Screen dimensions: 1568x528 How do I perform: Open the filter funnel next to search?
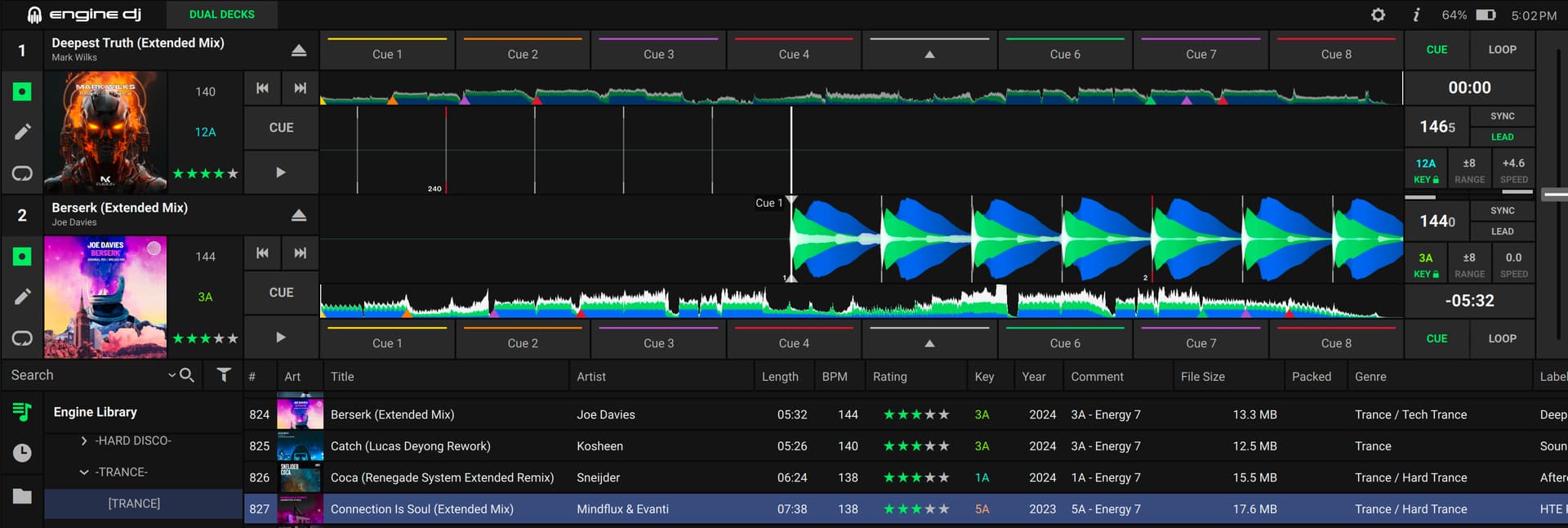coord(223,375)
